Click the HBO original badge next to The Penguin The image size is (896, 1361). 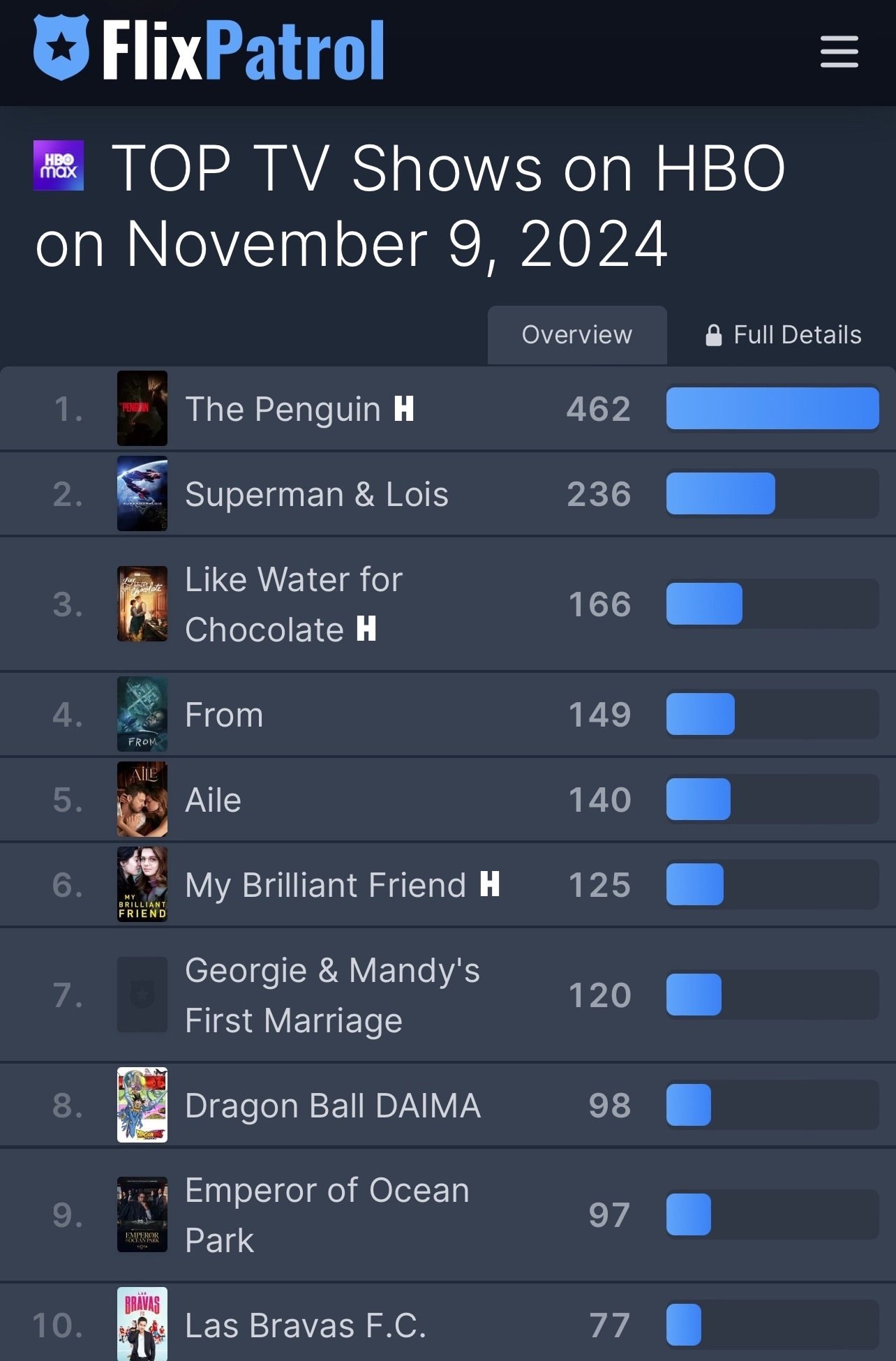404,408
